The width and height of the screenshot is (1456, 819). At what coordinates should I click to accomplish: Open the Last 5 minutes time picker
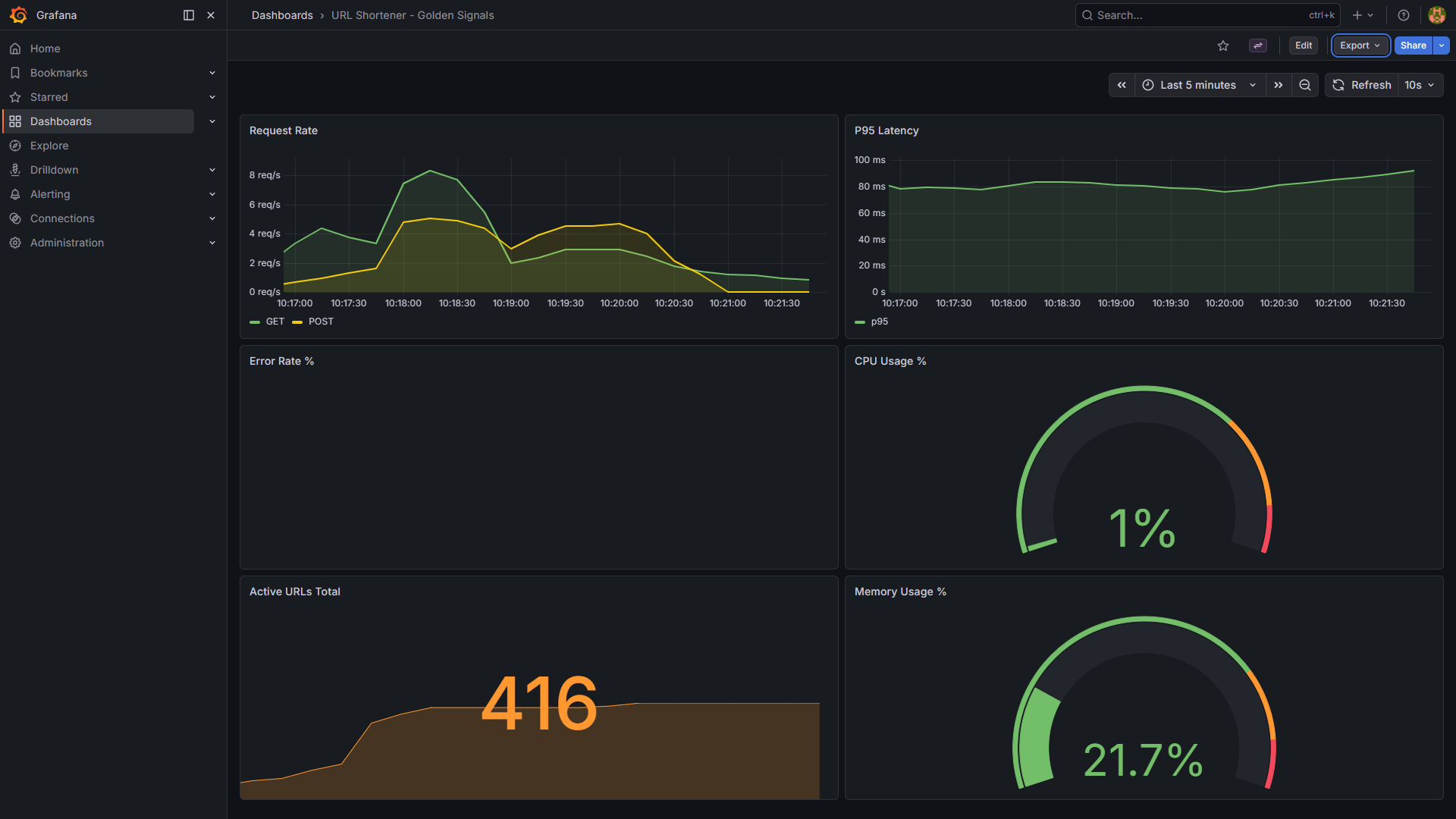click(x=1200, y=85)
